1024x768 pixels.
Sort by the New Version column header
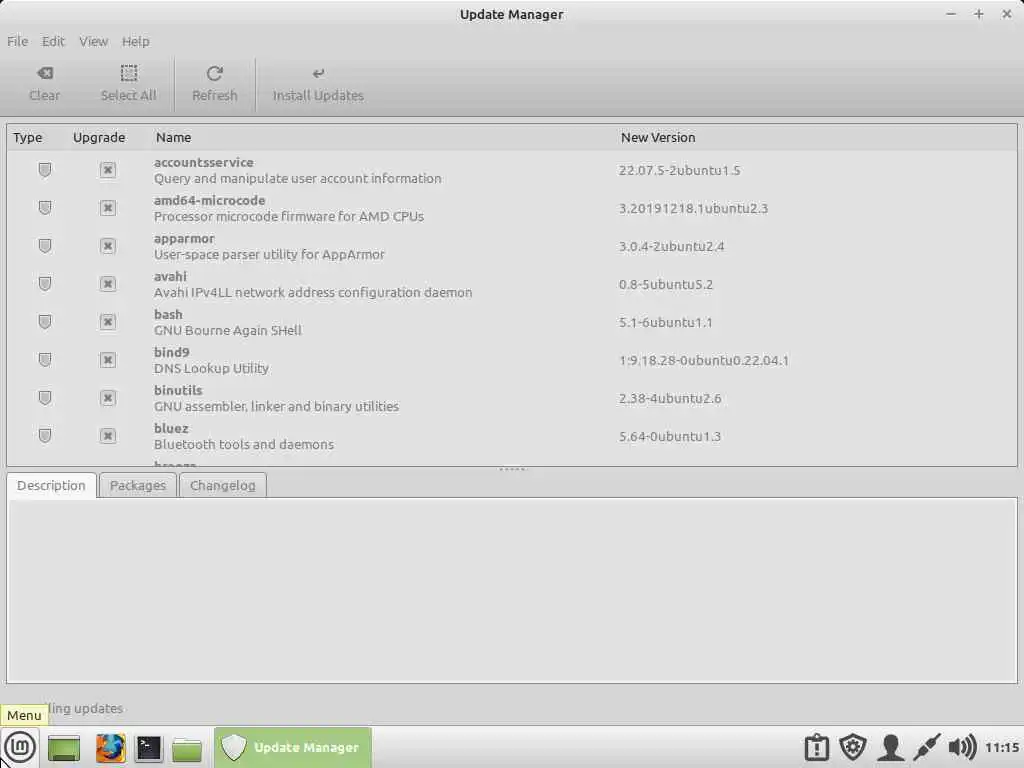click(x=658, y=138)
